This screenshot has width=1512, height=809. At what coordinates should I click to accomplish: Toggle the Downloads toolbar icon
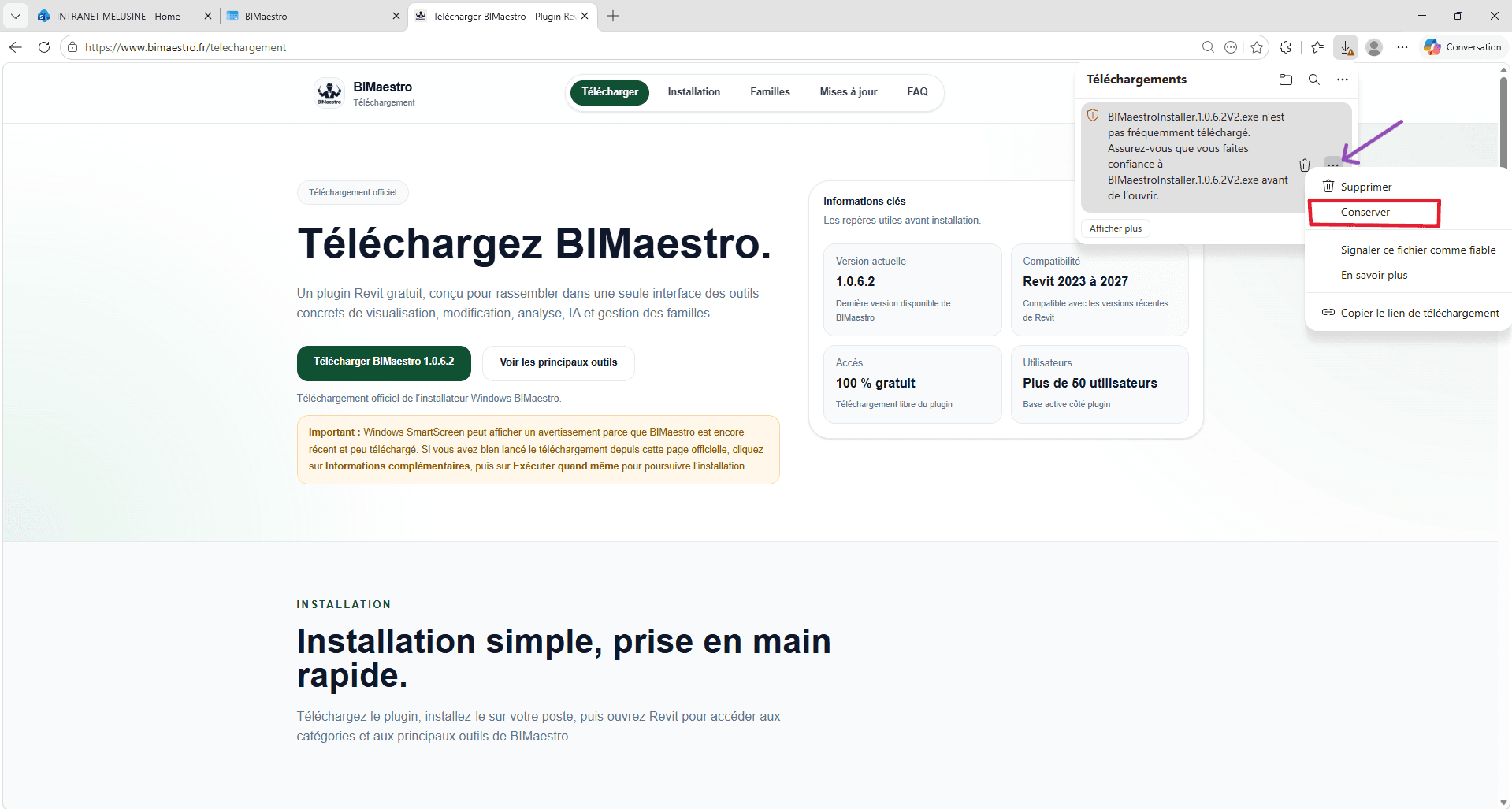click(x=1347, y=47)
